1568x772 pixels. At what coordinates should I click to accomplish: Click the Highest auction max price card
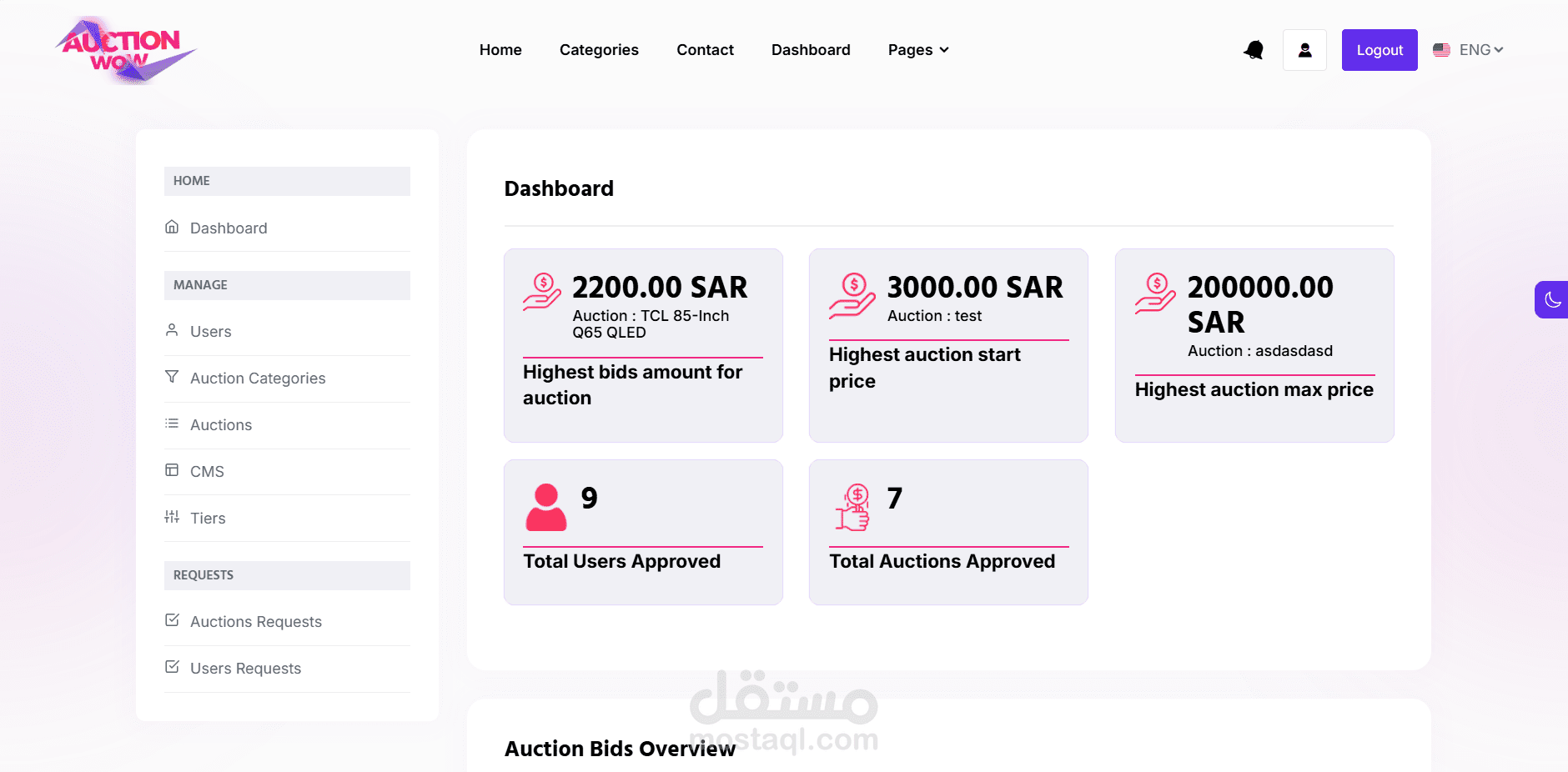pyautogui.click(x=1254, y=345)
